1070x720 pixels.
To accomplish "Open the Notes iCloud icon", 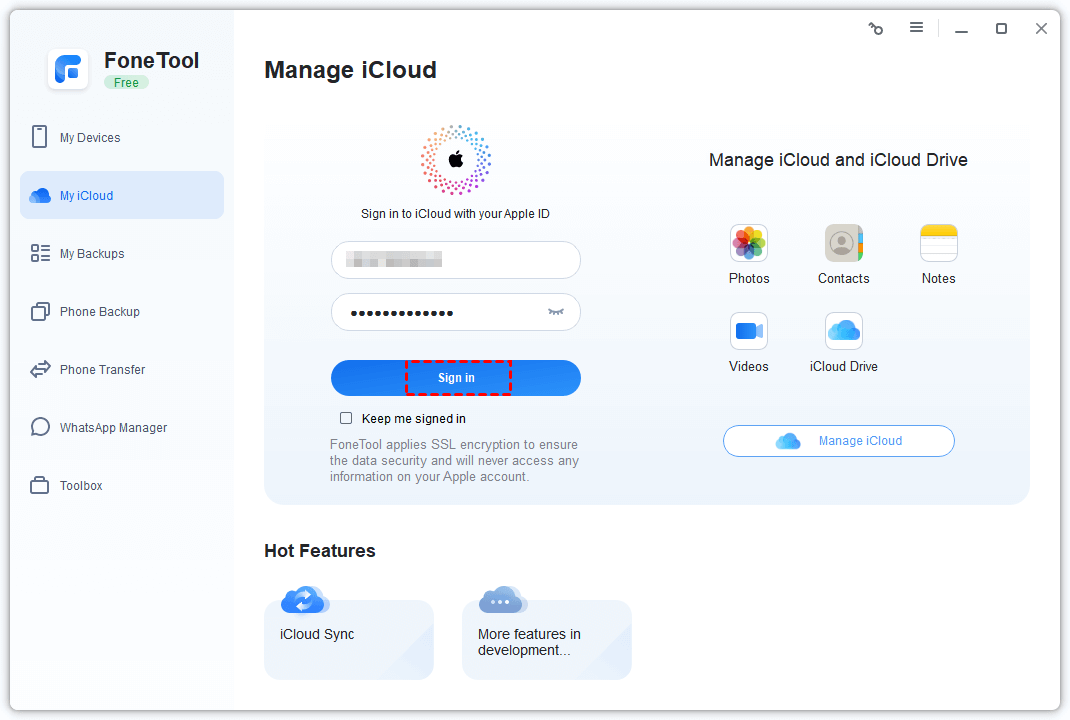I will (x=938, y=243).
